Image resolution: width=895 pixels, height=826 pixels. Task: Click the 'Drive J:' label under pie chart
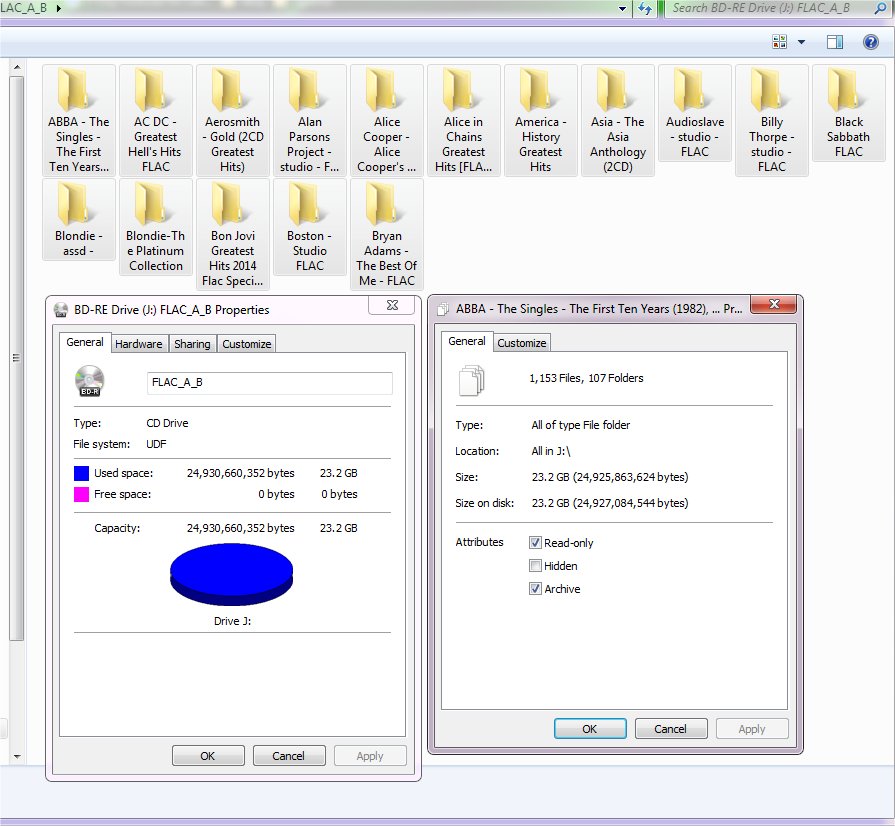click(x=232, y=621)
